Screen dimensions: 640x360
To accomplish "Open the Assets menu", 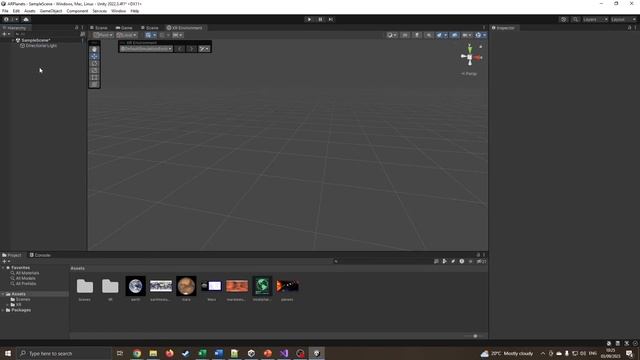I will pos(30,11).
